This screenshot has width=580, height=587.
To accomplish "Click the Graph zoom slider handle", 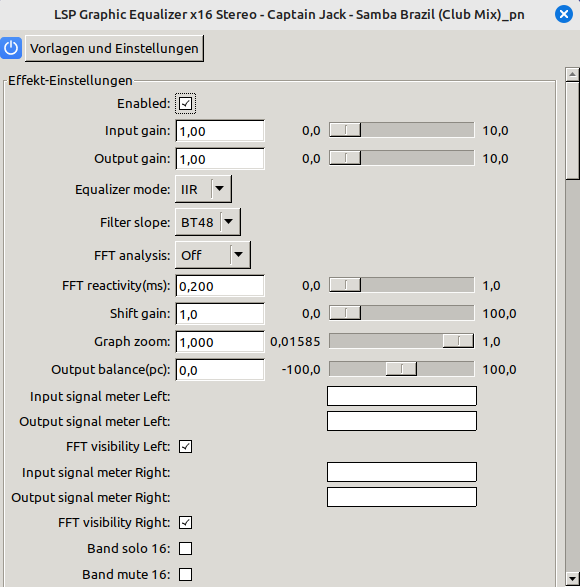I will tap(458, 341).
